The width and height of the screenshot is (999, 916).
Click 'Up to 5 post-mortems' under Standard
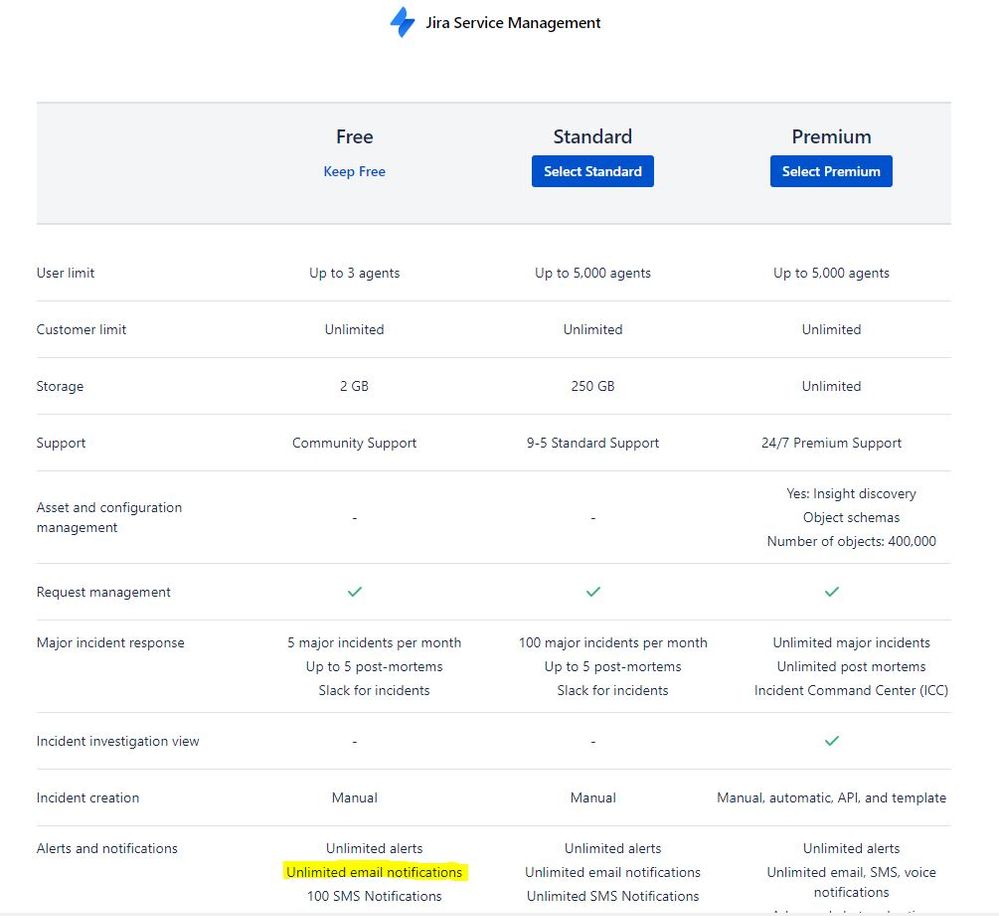(x=613, y=666)
